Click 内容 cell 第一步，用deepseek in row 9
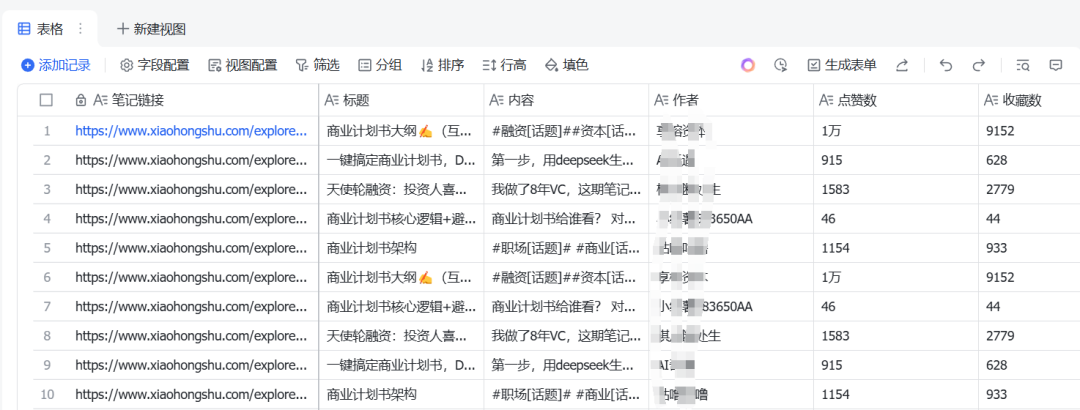Screen dimensions: 1080x410 point(566,365)
